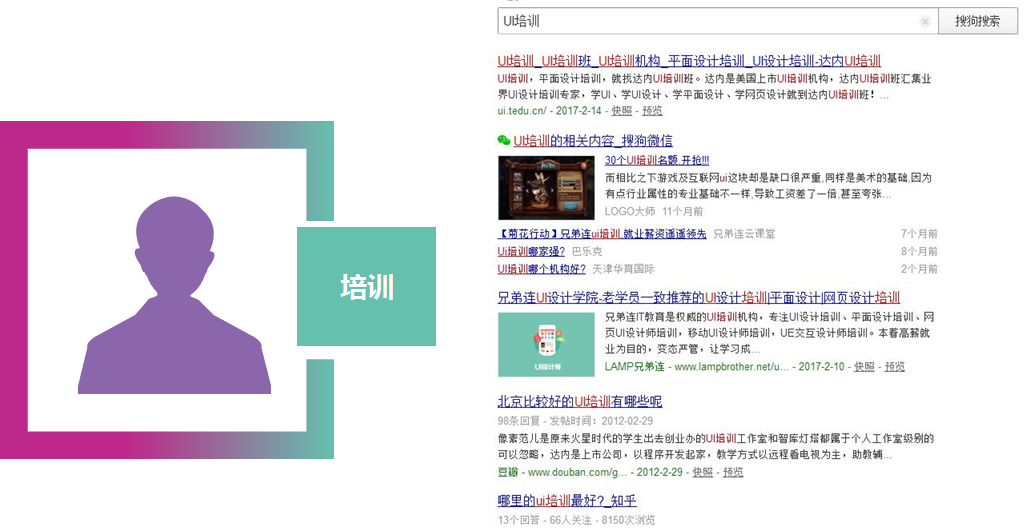Clear the search box with the X icon
Viewport: 1035px width, 531px height.
pyautogui.click(x=925, y=22)
